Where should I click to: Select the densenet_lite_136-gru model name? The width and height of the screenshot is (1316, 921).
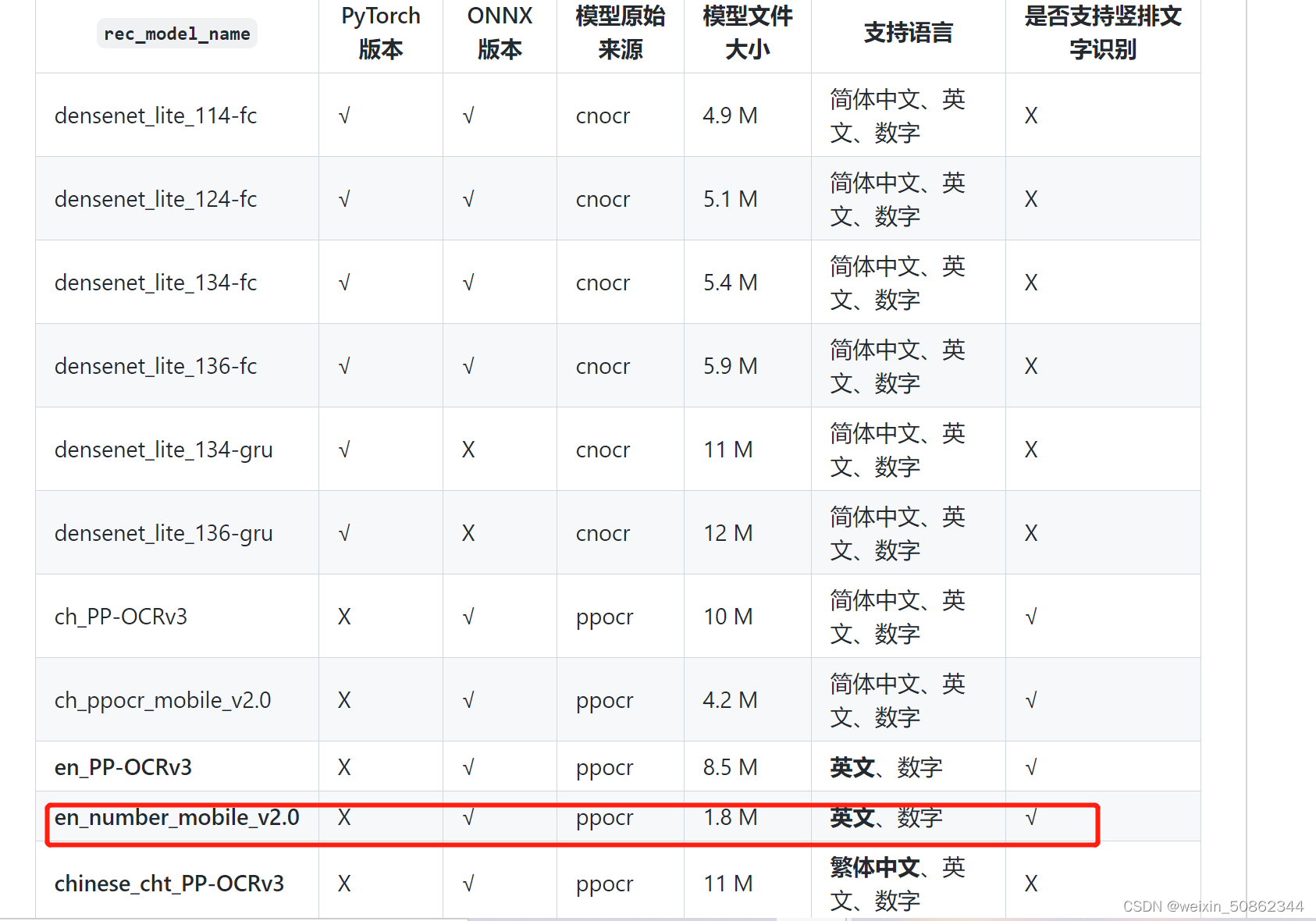pos(164,533)
